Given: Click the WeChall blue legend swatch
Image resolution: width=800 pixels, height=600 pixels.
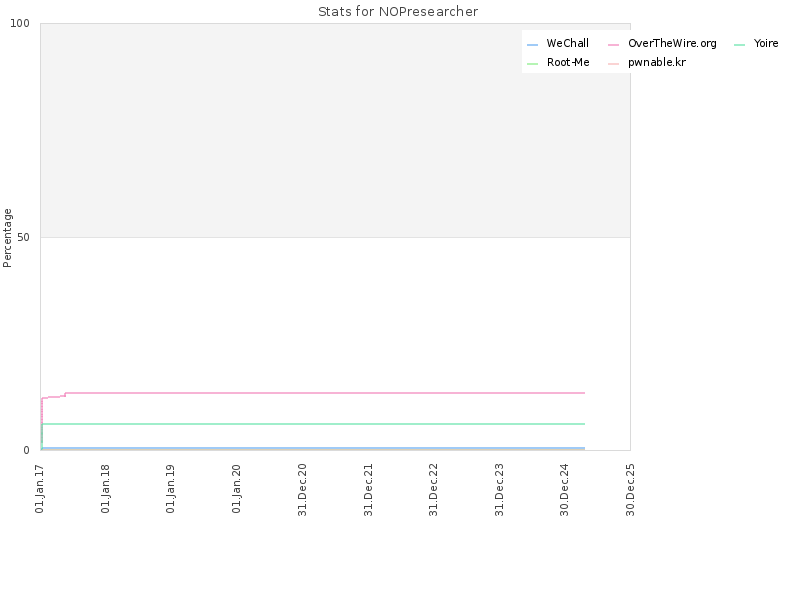Looking at the screenshot, I should 532,45.
